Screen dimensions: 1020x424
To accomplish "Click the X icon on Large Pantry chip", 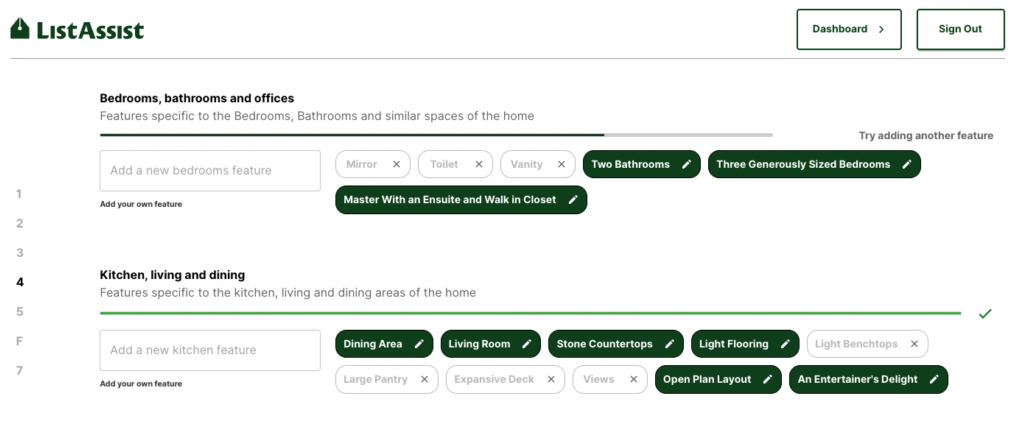I will pos(424,380).
